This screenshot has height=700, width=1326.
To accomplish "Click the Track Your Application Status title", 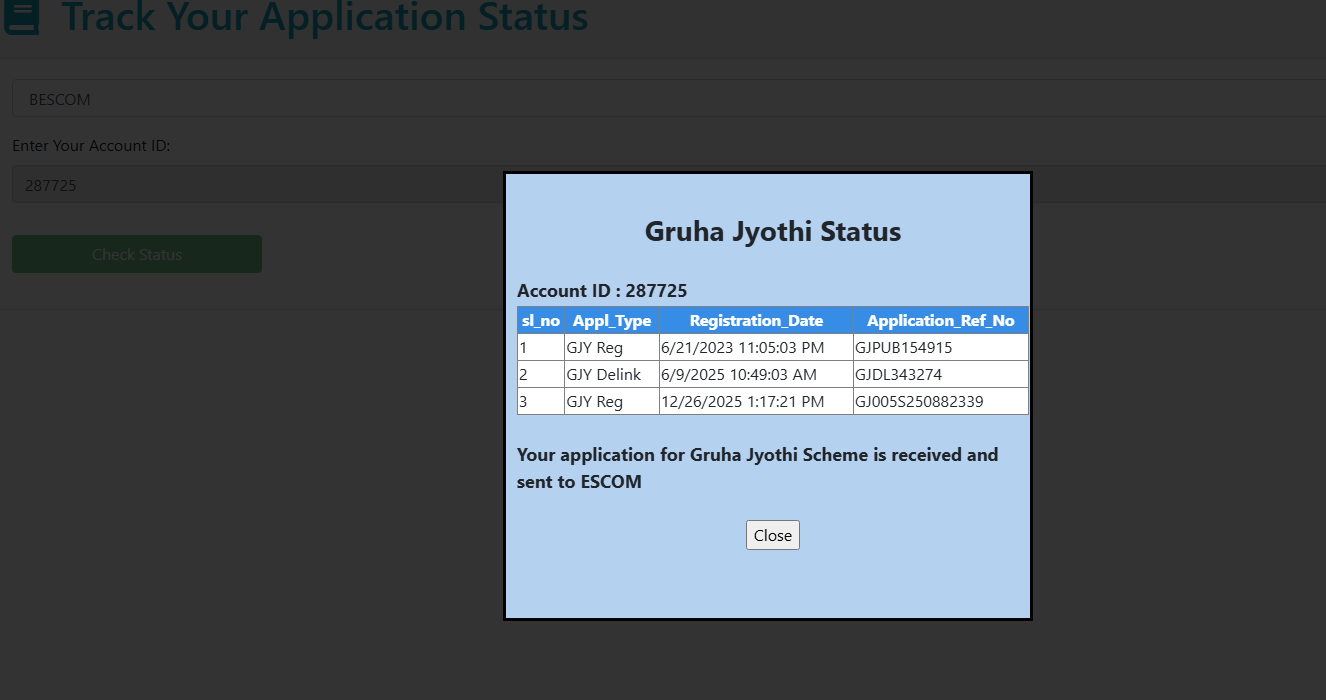I will pos(325,17).
